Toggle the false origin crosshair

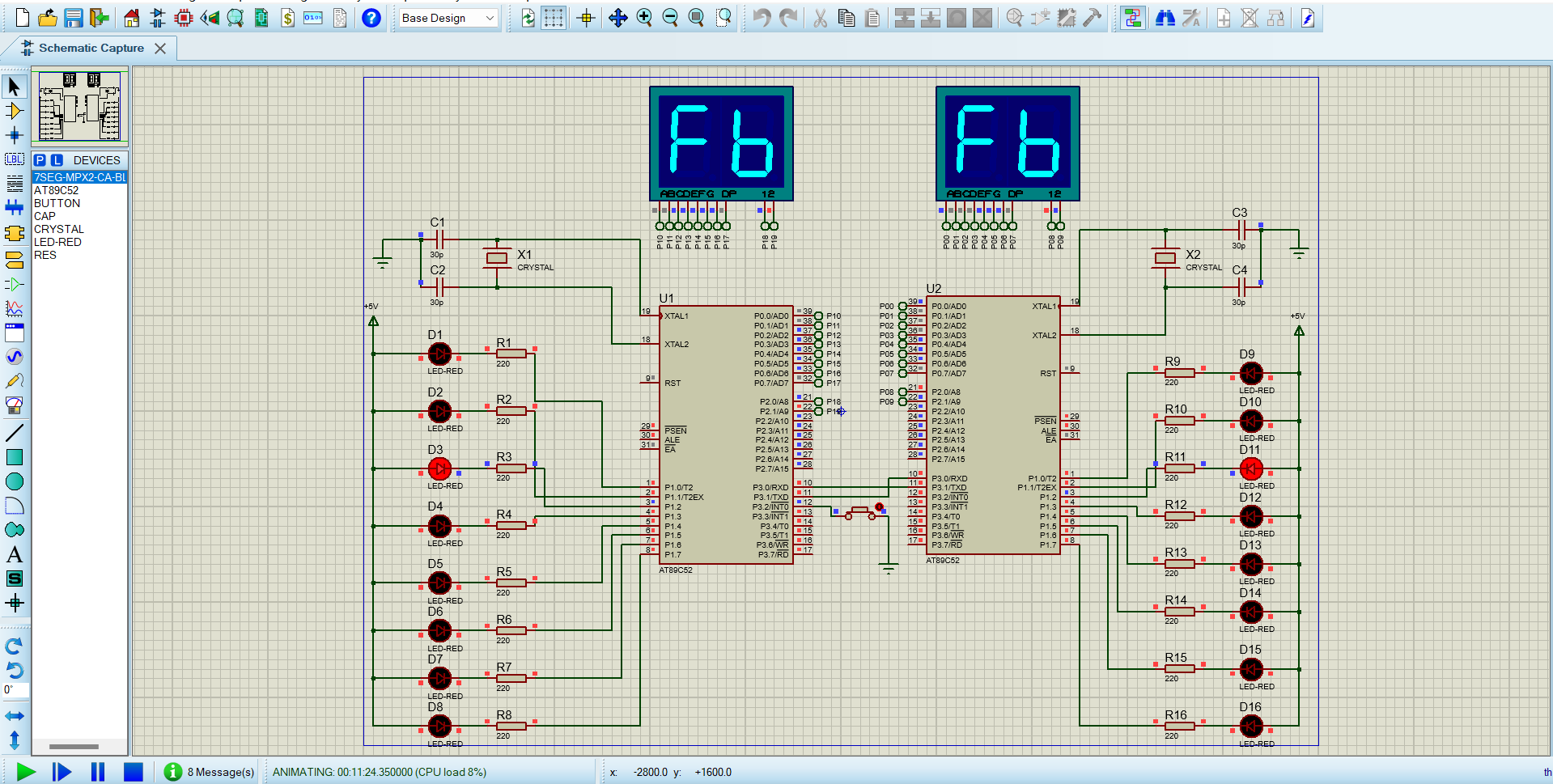(x=586, y=18)
